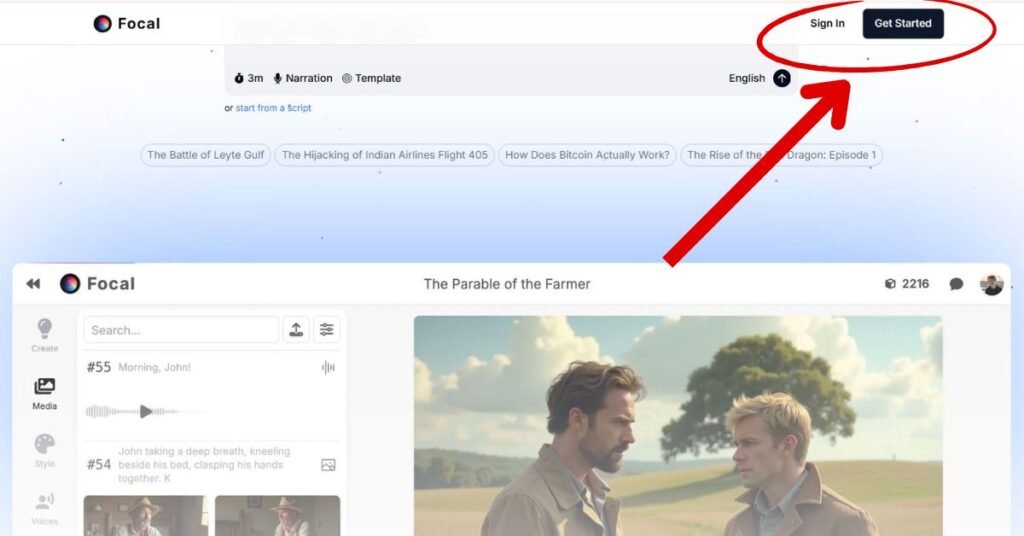Play the "Morning, John!" audio clip
1024x536 pixels.
tap(146, 411)
